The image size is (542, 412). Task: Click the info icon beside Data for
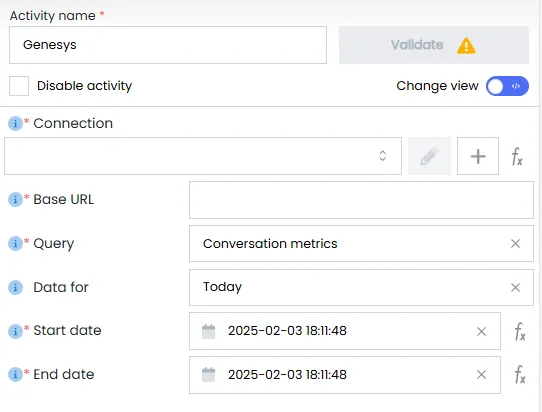15,287
